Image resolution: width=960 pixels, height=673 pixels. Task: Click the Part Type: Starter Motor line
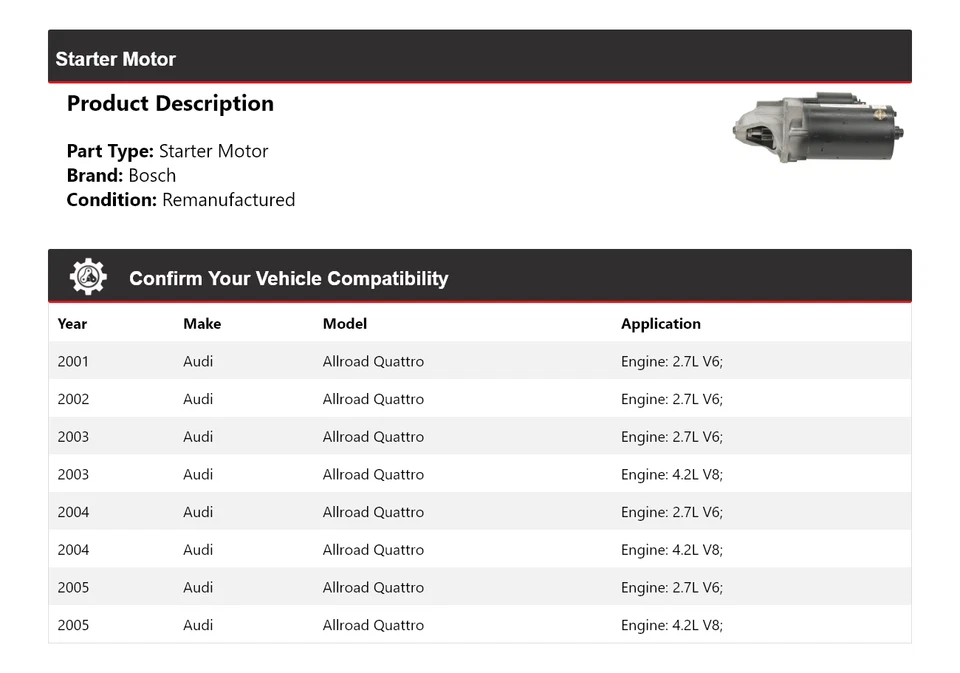coord(167,152)
